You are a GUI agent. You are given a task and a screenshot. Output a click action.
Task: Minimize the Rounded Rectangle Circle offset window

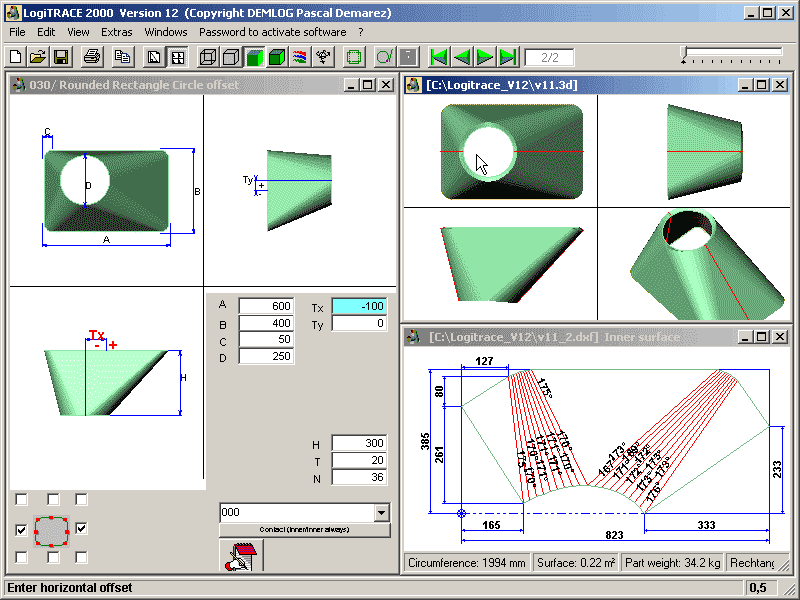point(350,85)
